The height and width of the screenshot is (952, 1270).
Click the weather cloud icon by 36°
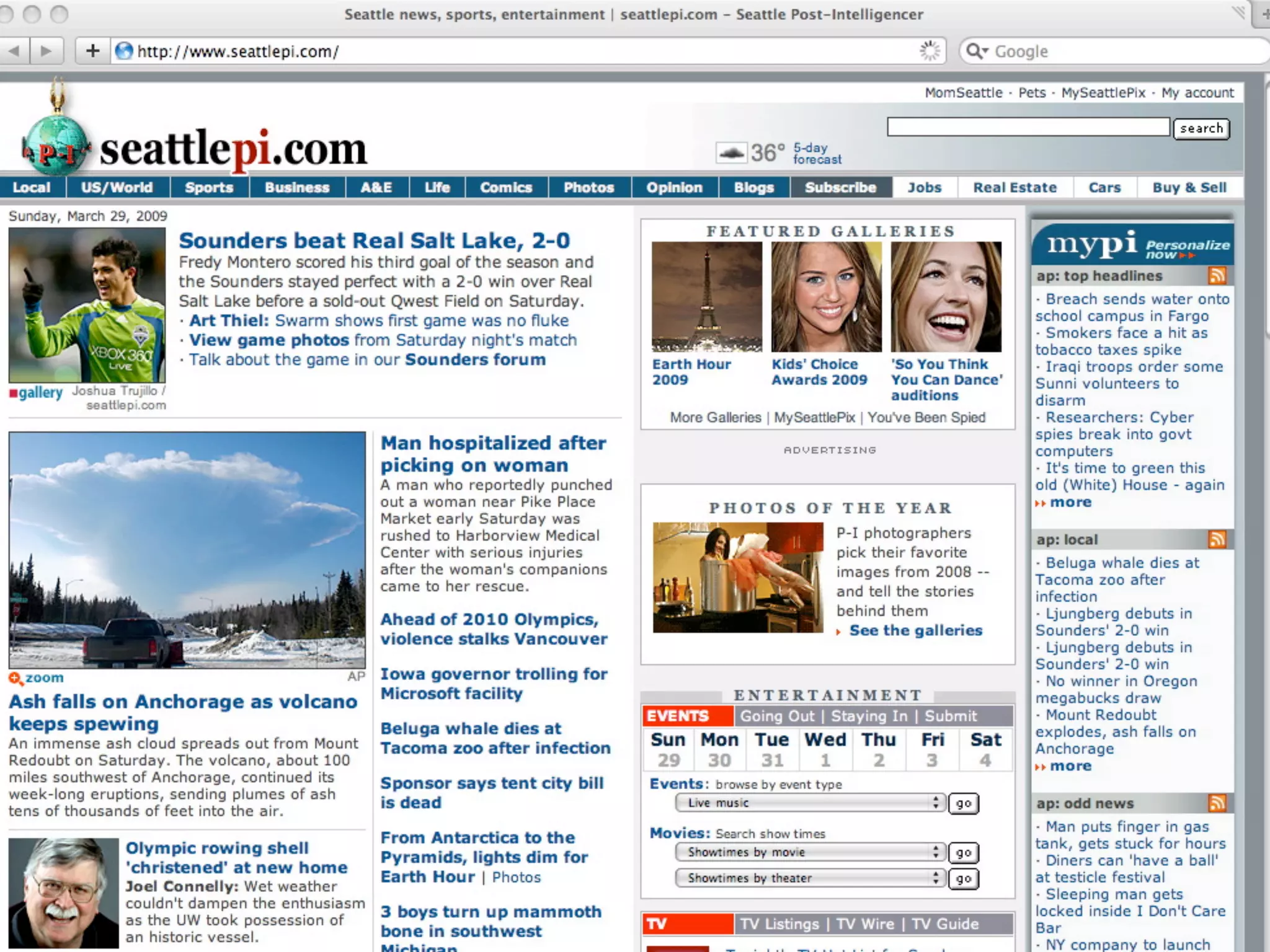coord(731,152)
